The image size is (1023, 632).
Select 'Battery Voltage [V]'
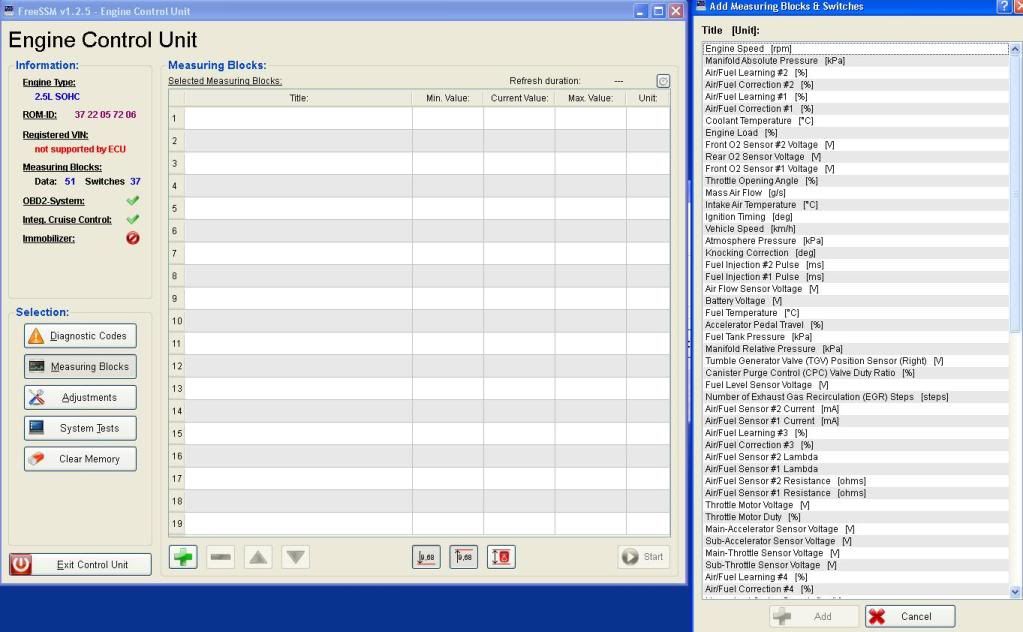pos(855,301)
